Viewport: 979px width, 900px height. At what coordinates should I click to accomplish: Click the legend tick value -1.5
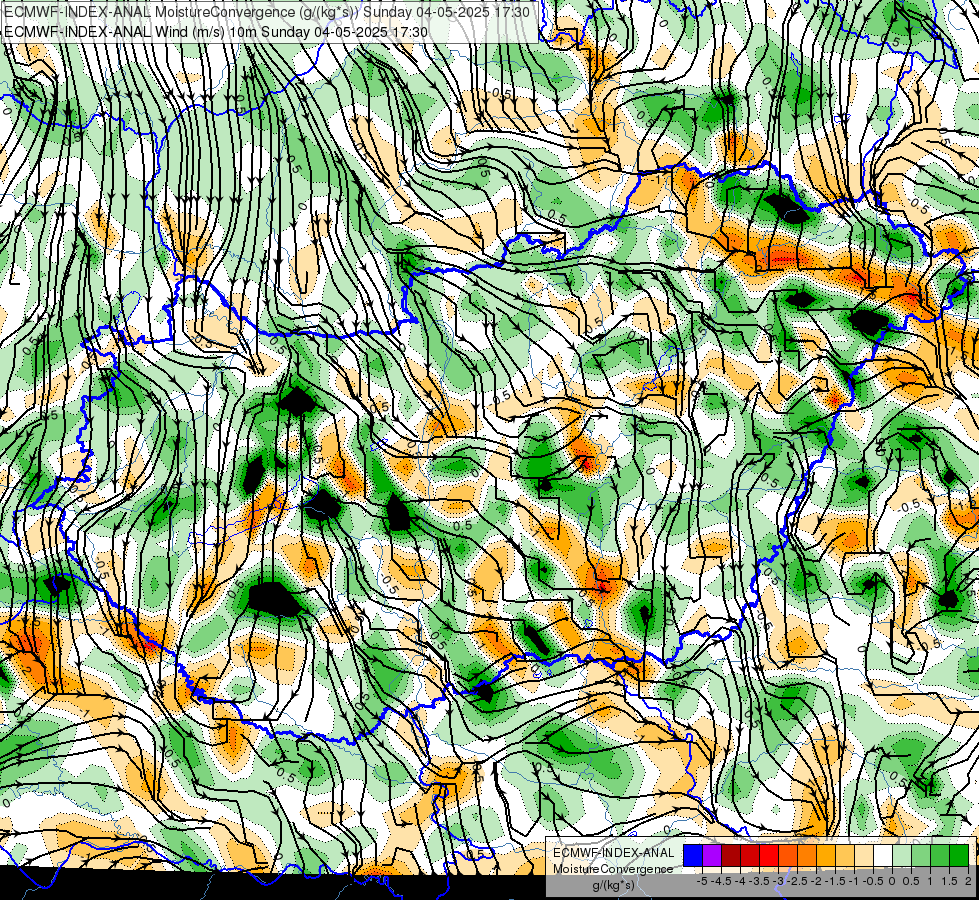tap(835, 881)
